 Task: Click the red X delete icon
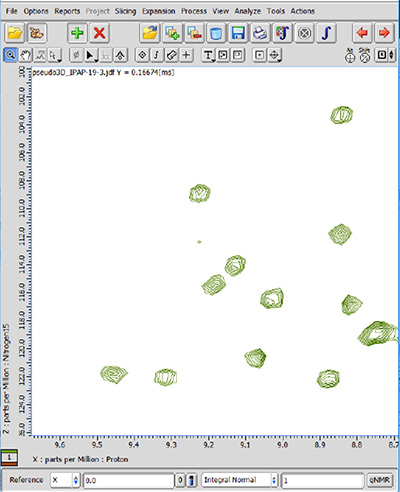click(99, 33)
